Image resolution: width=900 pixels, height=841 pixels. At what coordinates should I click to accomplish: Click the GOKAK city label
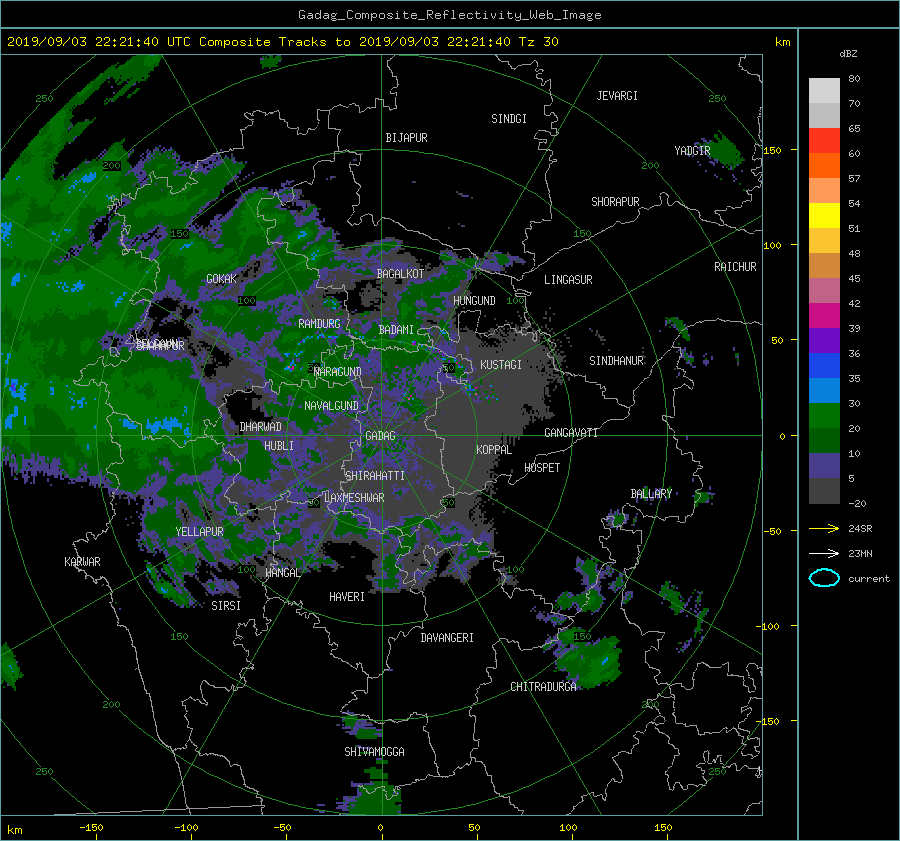[x=221, y=279]
